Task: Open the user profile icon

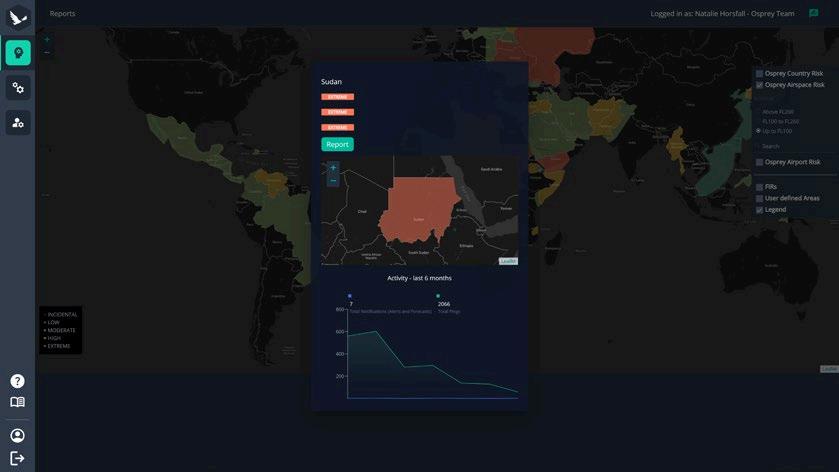Action: [18, 436]
